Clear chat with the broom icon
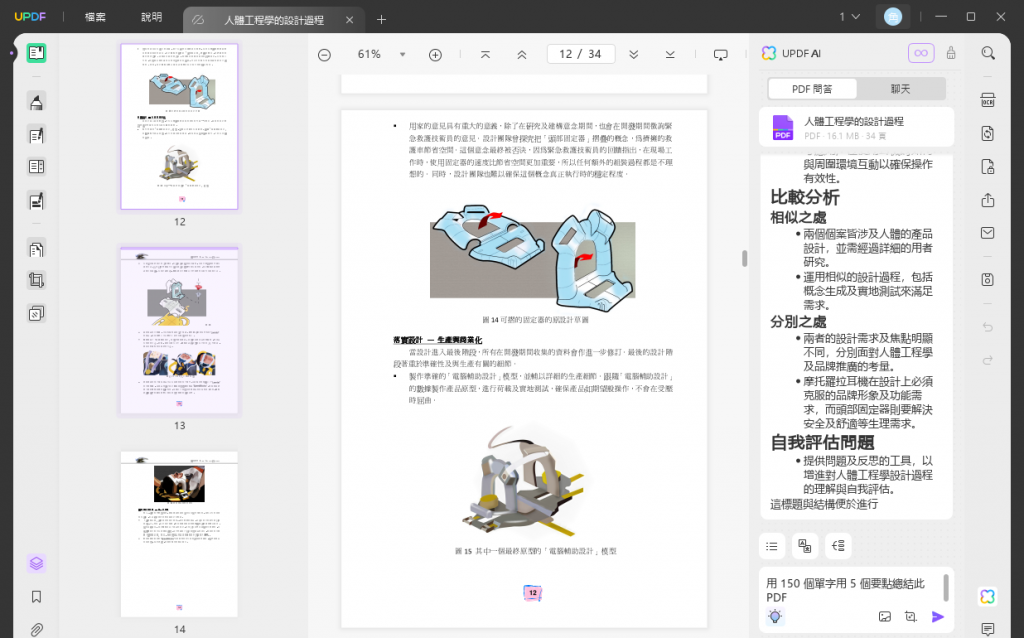 951,53
